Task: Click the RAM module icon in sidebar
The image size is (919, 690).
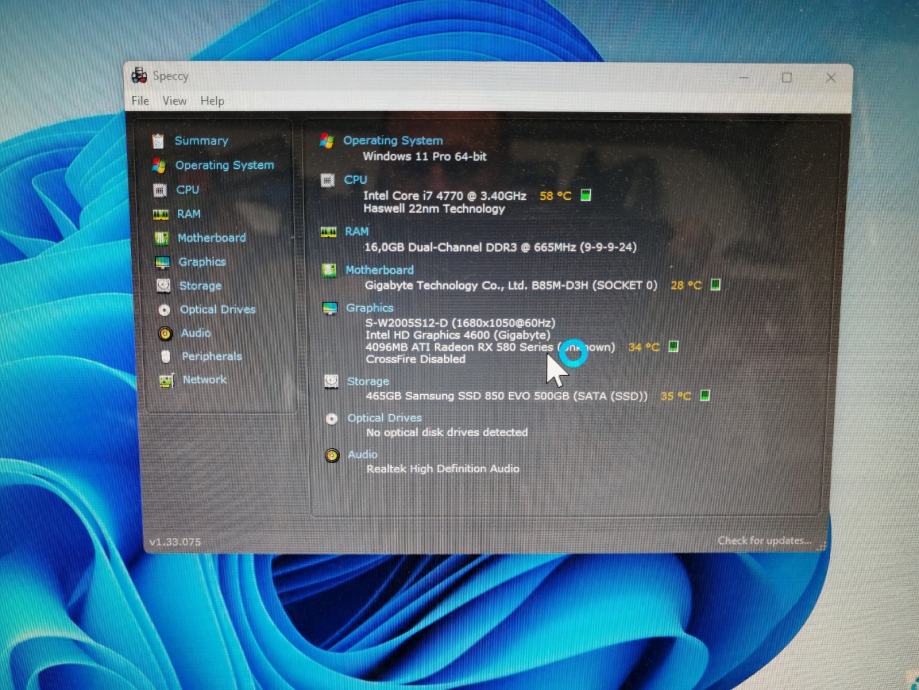Action: click(161, 215)
